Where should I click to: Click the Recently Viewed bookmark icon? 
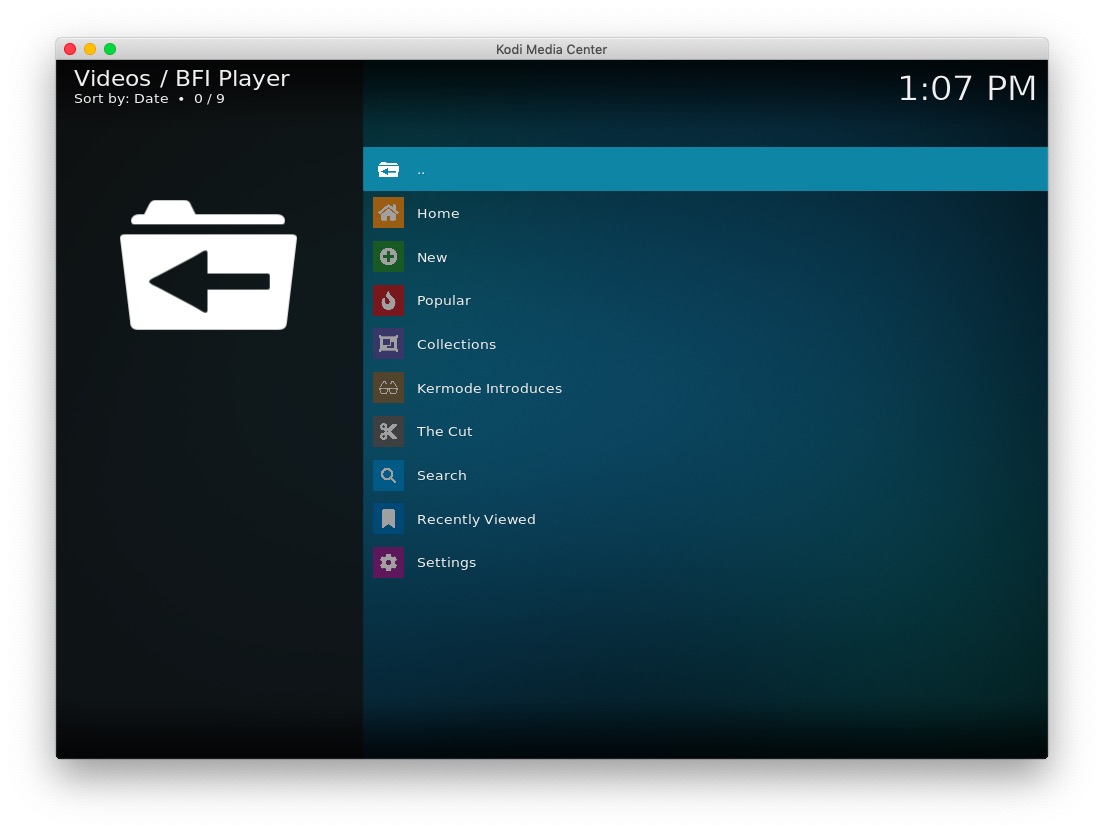click(388, 519)
